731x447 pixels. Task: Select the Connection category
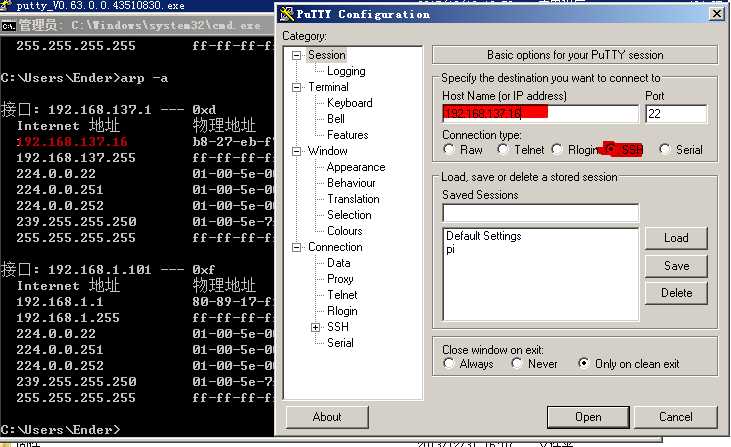click(335, 247)
